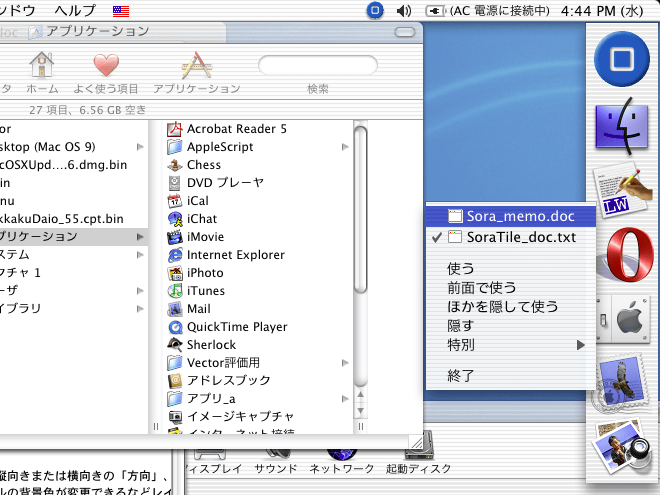Select the cOSXUpd....6.dmg.bin file
Screen dimensions: 660x495
64,165
